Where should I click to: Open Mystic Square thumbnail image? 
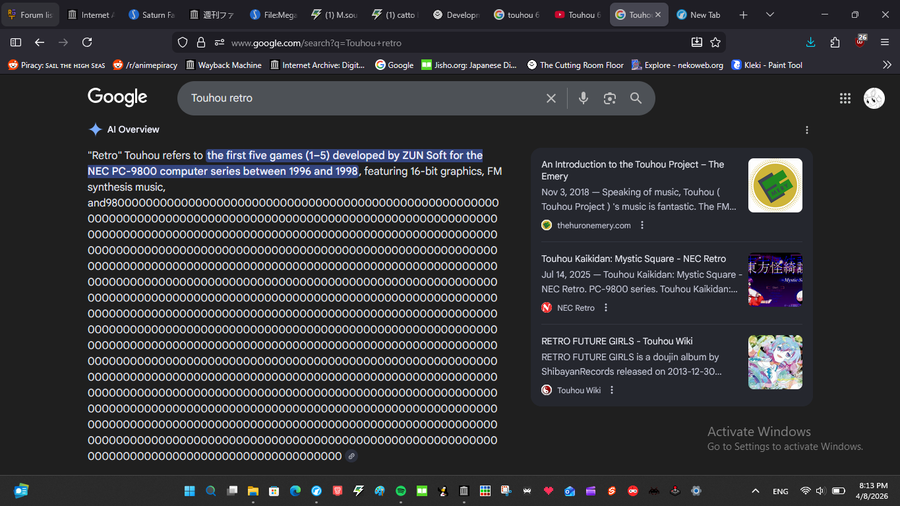[775, 279]
